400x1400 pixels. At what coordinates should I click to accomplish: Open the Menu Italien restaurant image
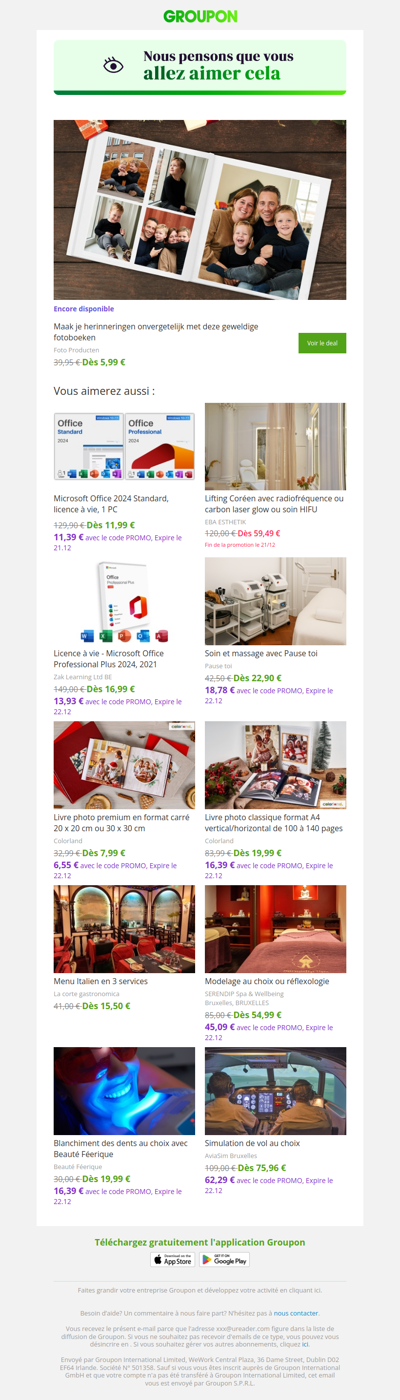124,928
